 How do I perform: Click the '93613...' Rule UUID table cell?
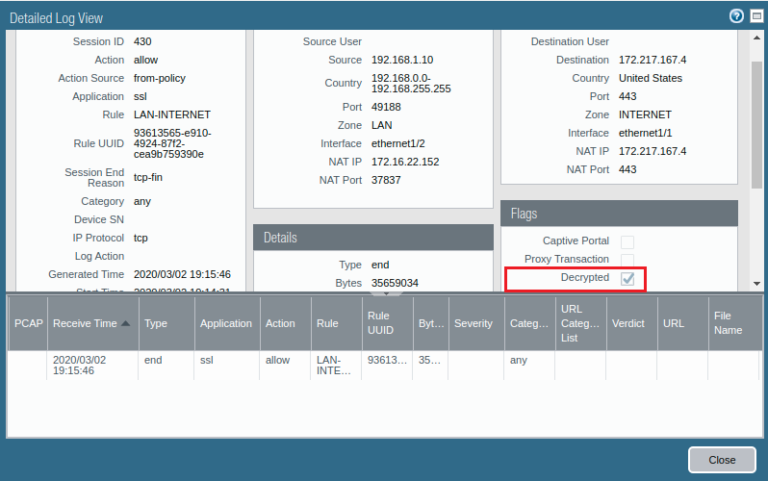(387, 360)
